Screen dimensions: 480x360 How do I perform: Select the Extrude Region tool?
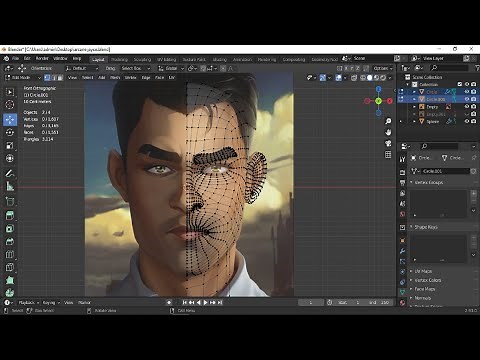[x=10, y=215]
